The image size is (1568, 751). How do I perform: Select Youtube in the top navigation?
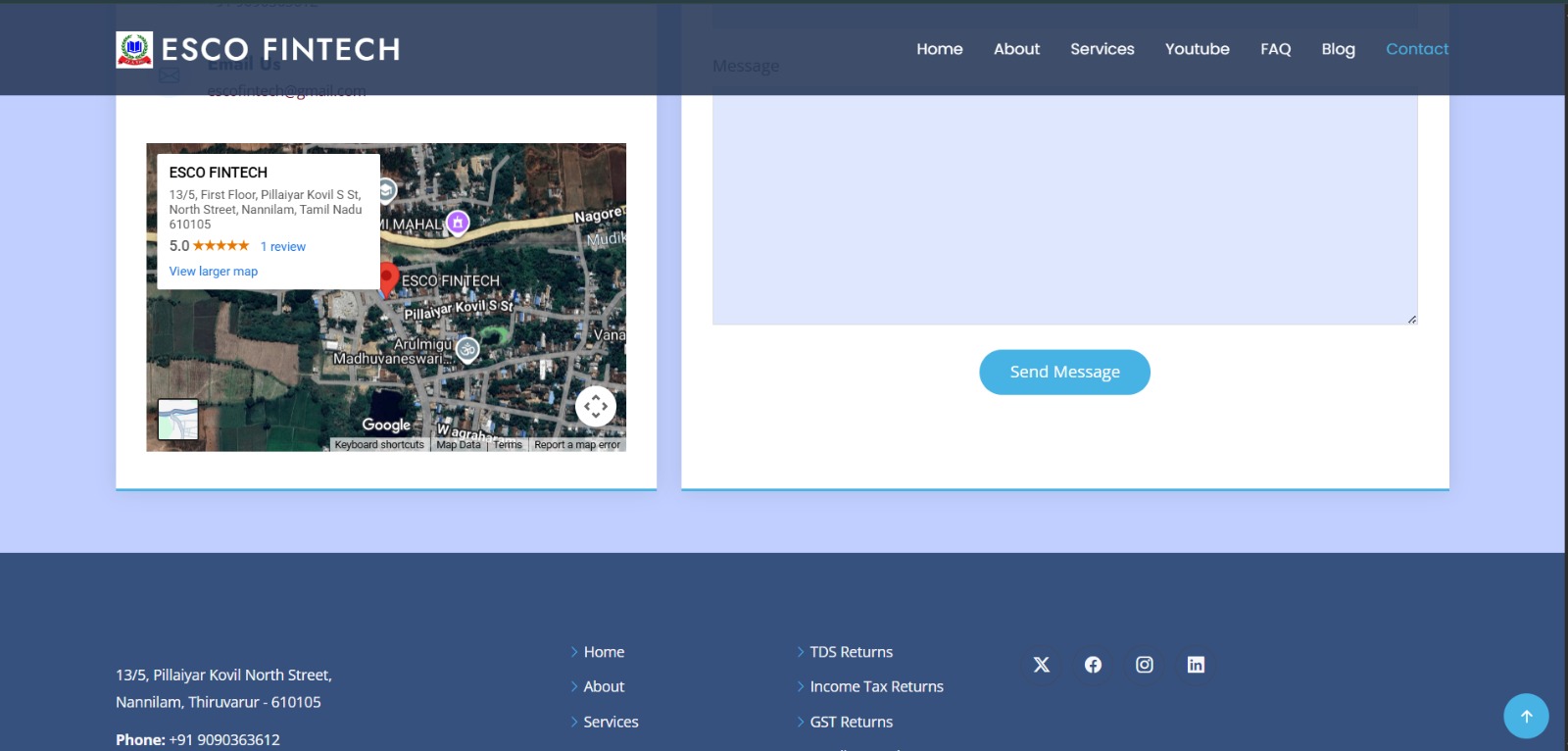1197,49
